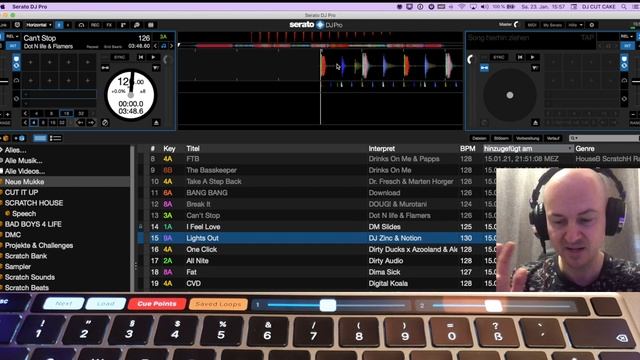Click the headphone icon on left deck sidebar

[x=16, y=80]
